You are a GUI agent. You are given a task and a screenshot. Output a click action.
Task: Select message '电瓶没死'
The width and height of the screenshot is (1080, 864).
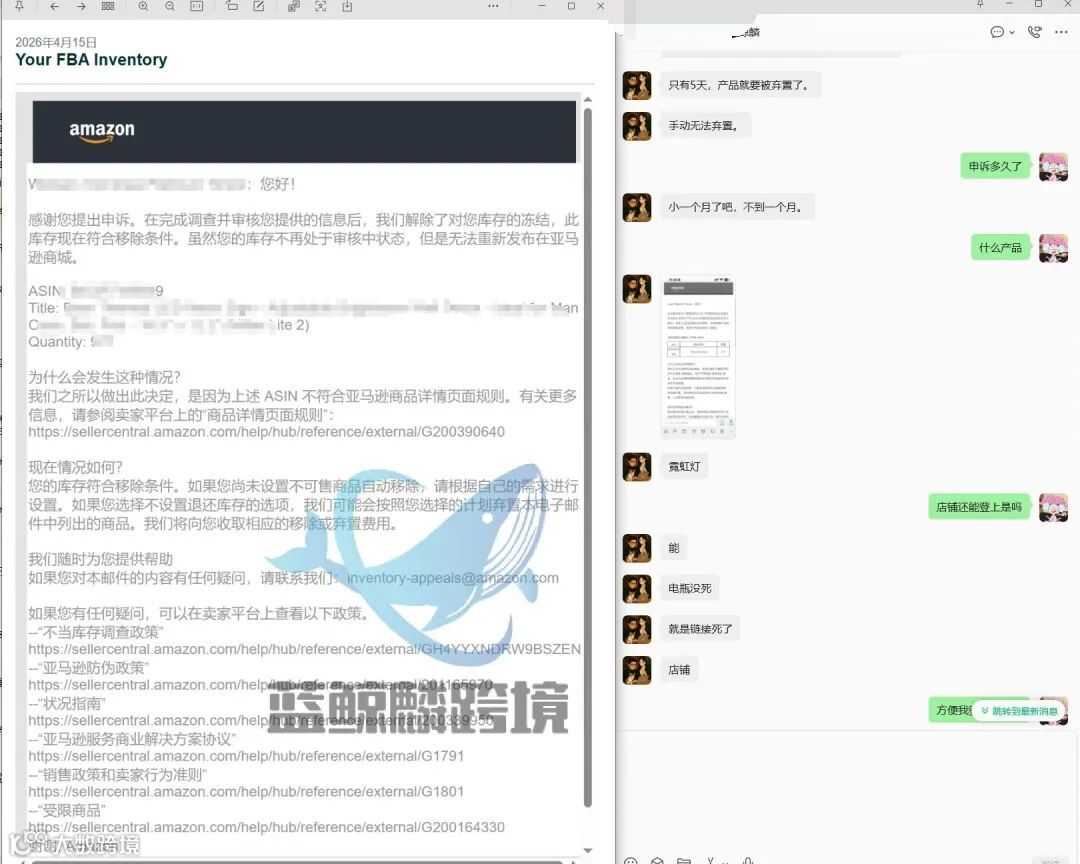[690, 588]
